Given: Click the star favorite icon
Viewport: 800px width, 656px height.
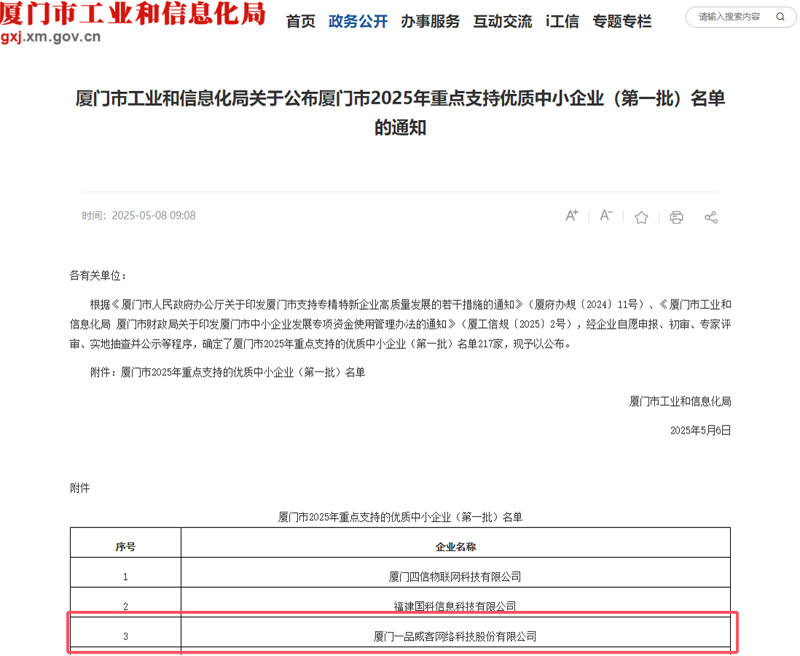Looking at the screenshot, I should coord(641,217).
